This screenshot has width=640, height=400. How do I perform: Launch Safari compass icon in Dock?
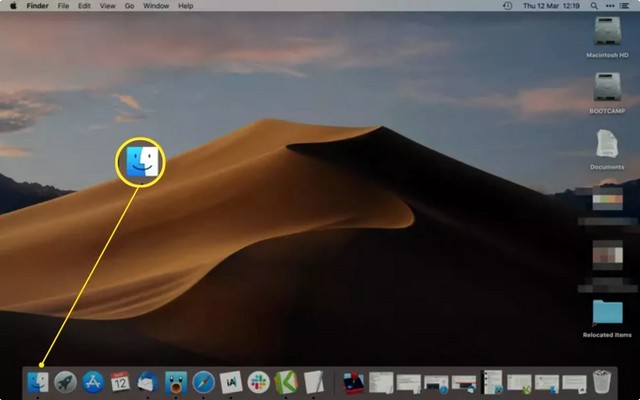click(x=203, y=382)
